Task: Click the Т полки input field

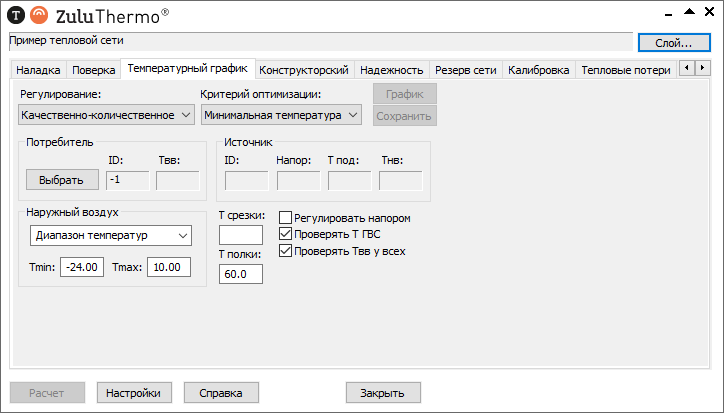Action: click(241, 274)
